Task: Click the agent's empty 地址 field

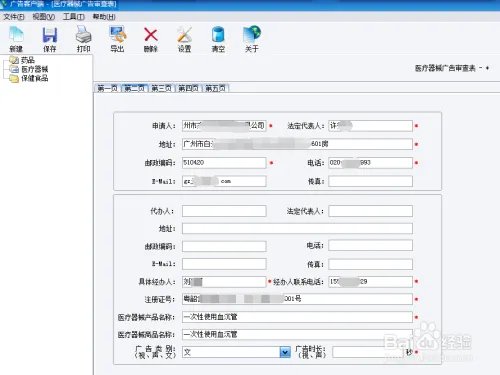Action: 297,228
